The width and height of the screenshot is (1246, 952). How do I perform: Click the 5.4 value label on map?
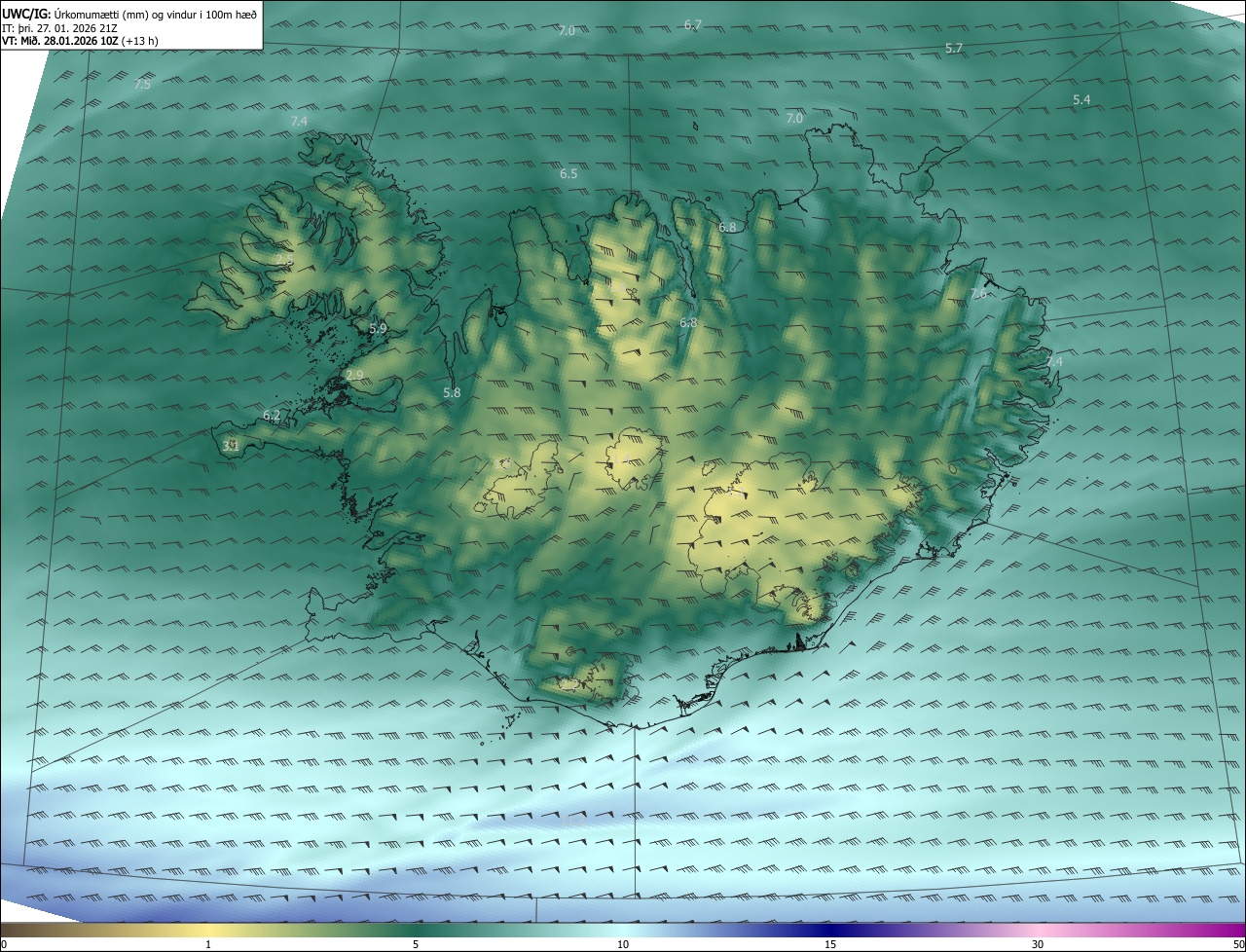(1081, 99)
